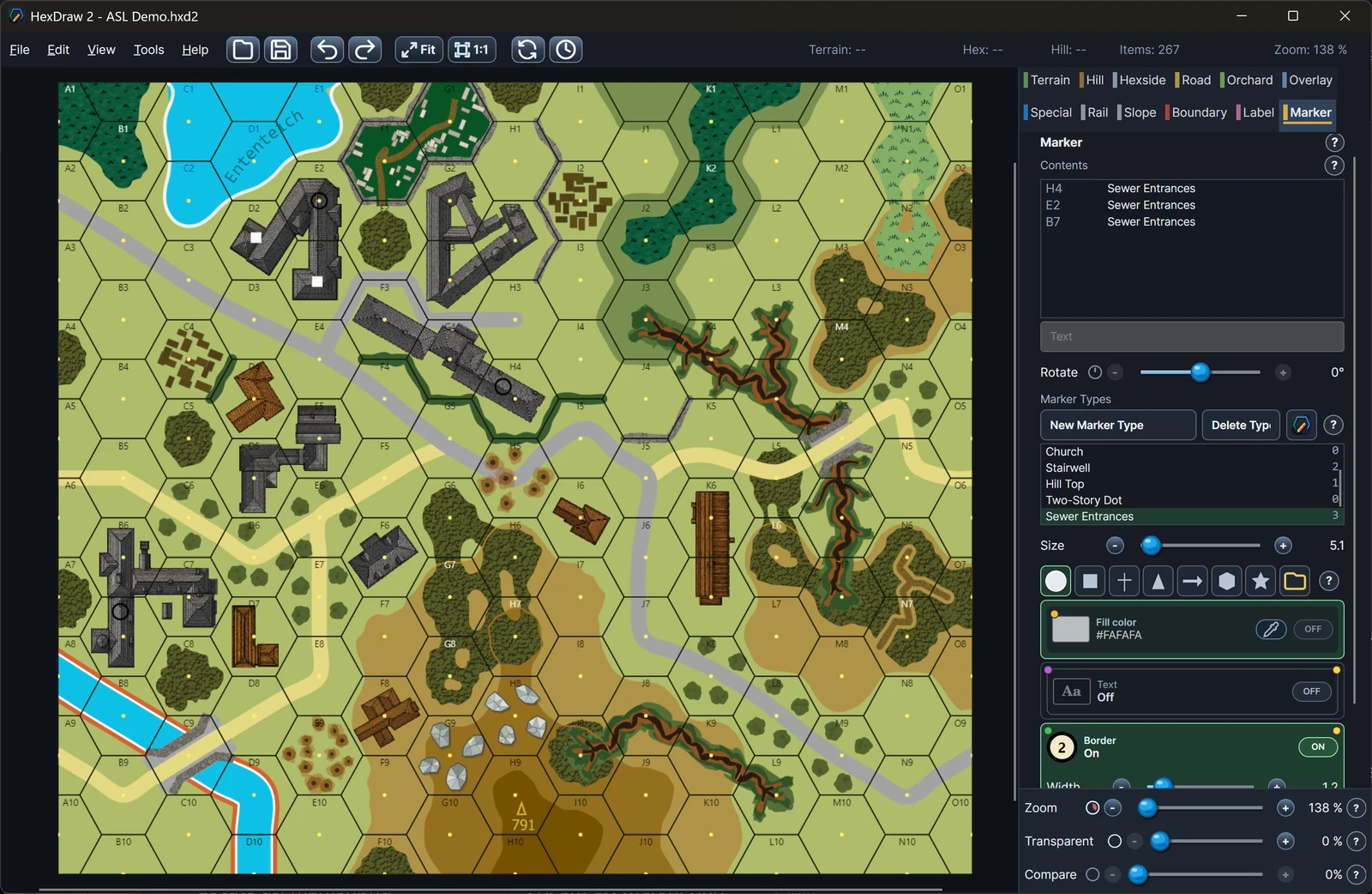Open help for the Transparent slider
Screen dimensions: 1372x894
1356,842
